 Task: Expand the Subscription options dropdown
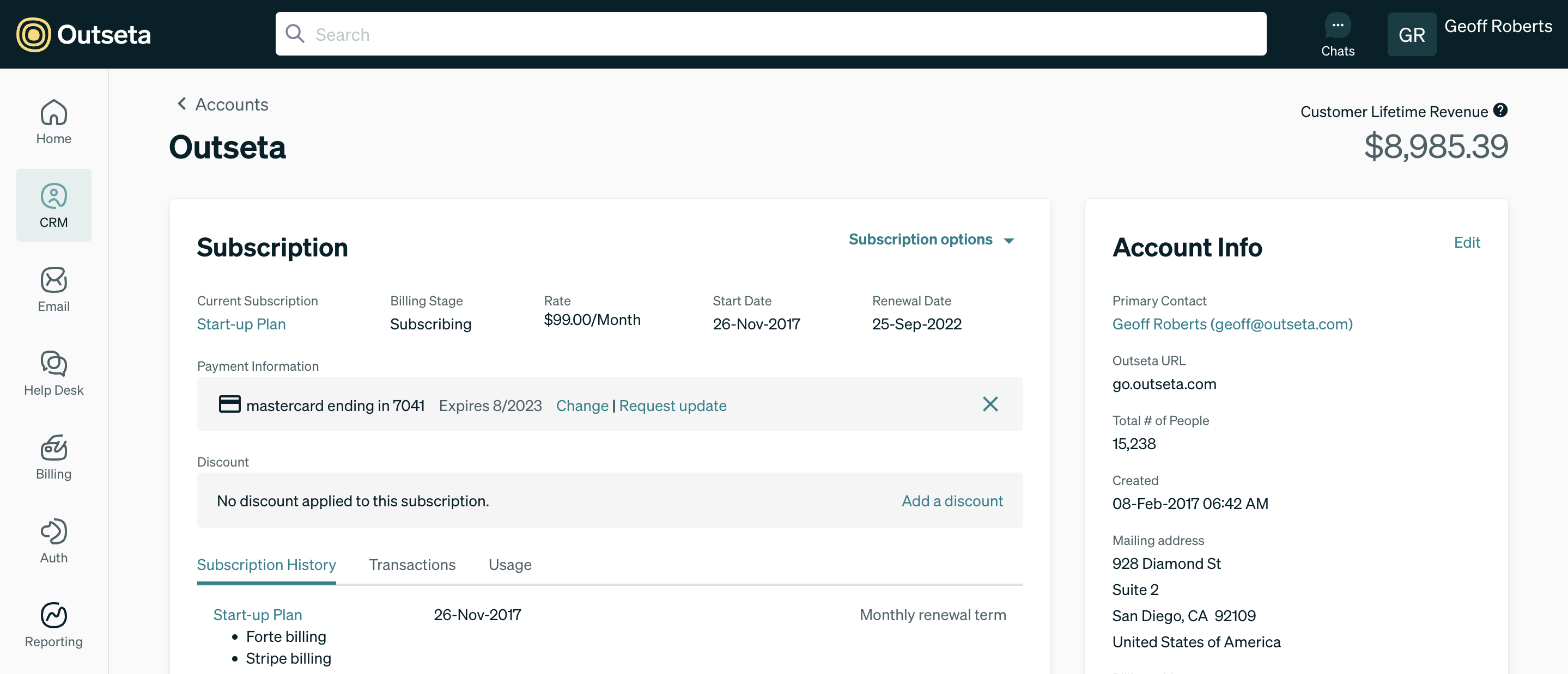pyautogui.click(x=931, y=239)
